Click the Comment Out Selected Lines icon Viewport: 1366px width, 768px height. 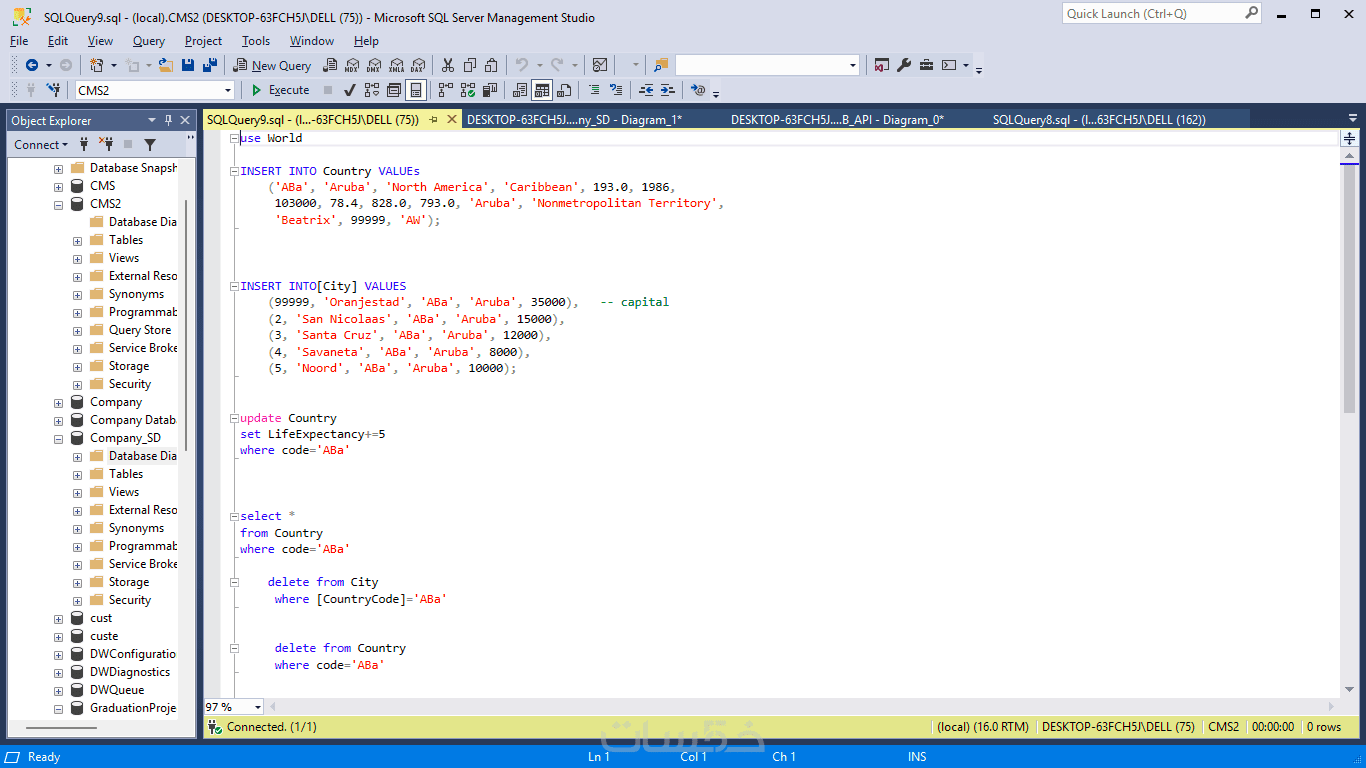[x=594, y=90]
